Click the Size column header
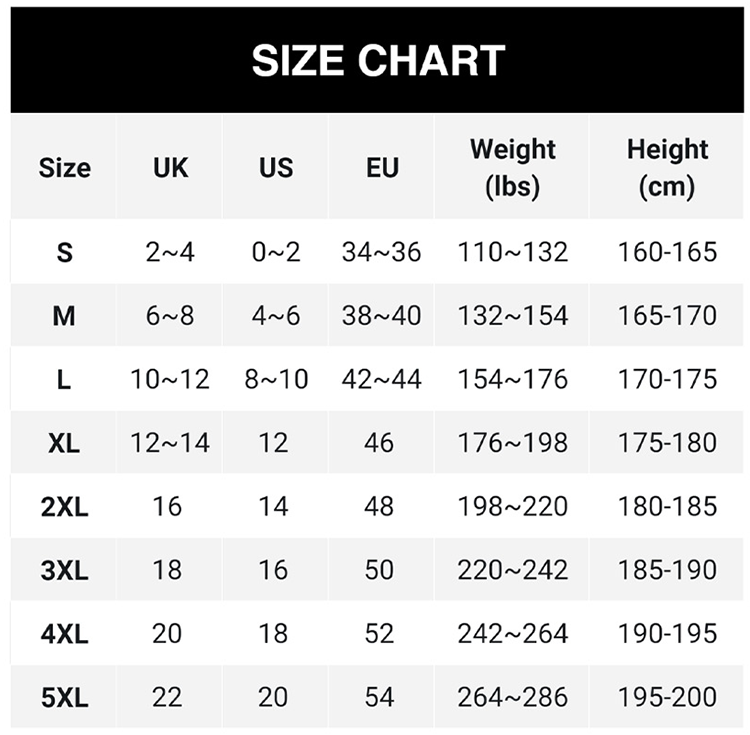This screenshot has width=750, height=735. [64, 168]
